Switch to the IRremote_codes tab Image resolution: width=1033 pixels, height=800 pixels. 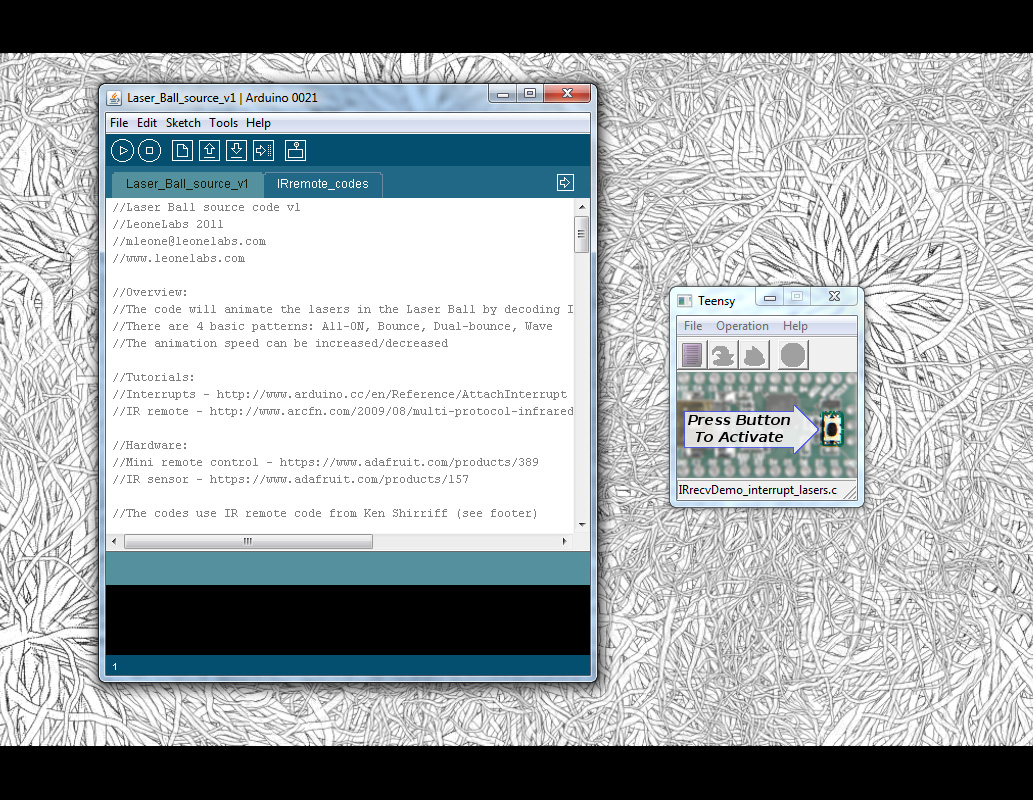[x=323, y=184]
